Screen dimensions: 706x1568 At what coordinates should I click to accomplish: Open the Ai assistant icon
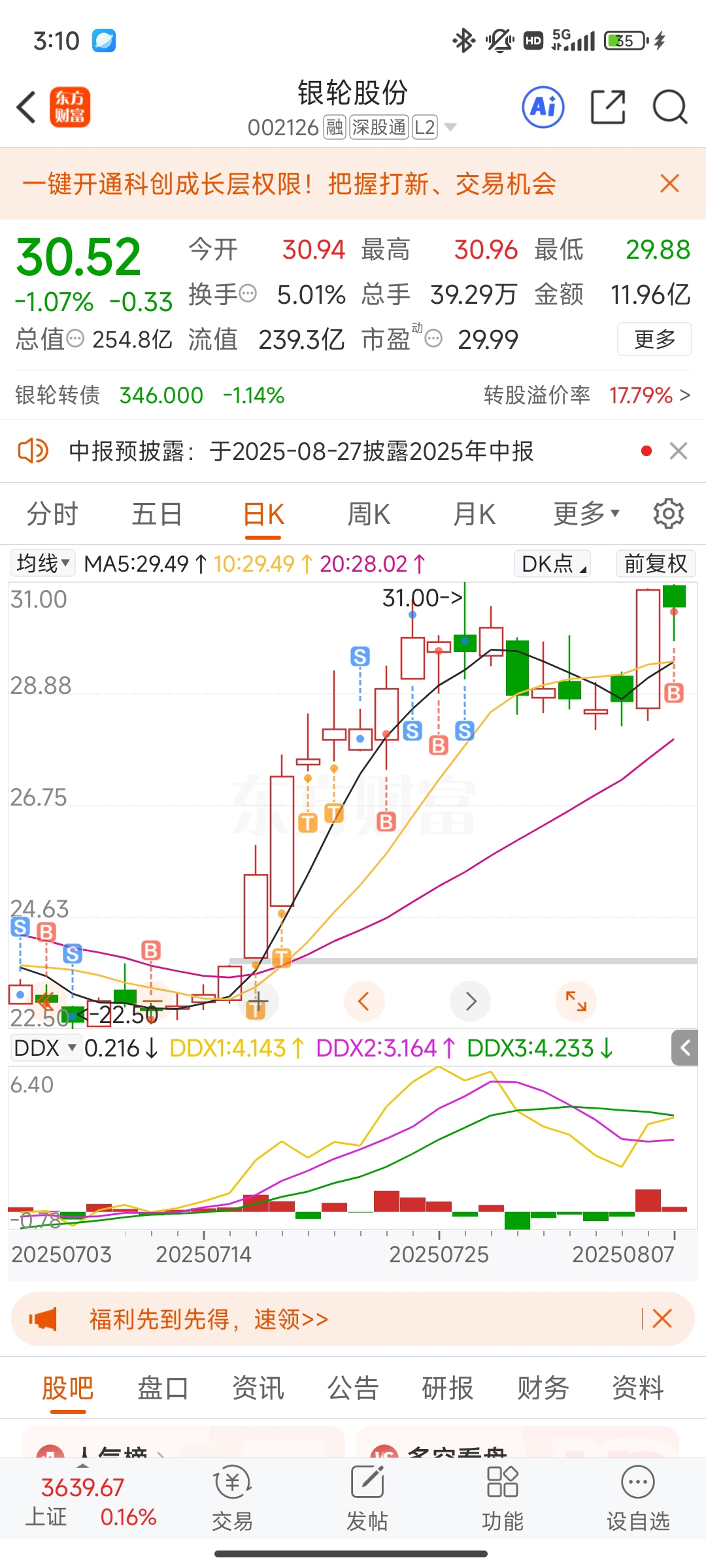[x=543, y=106]
